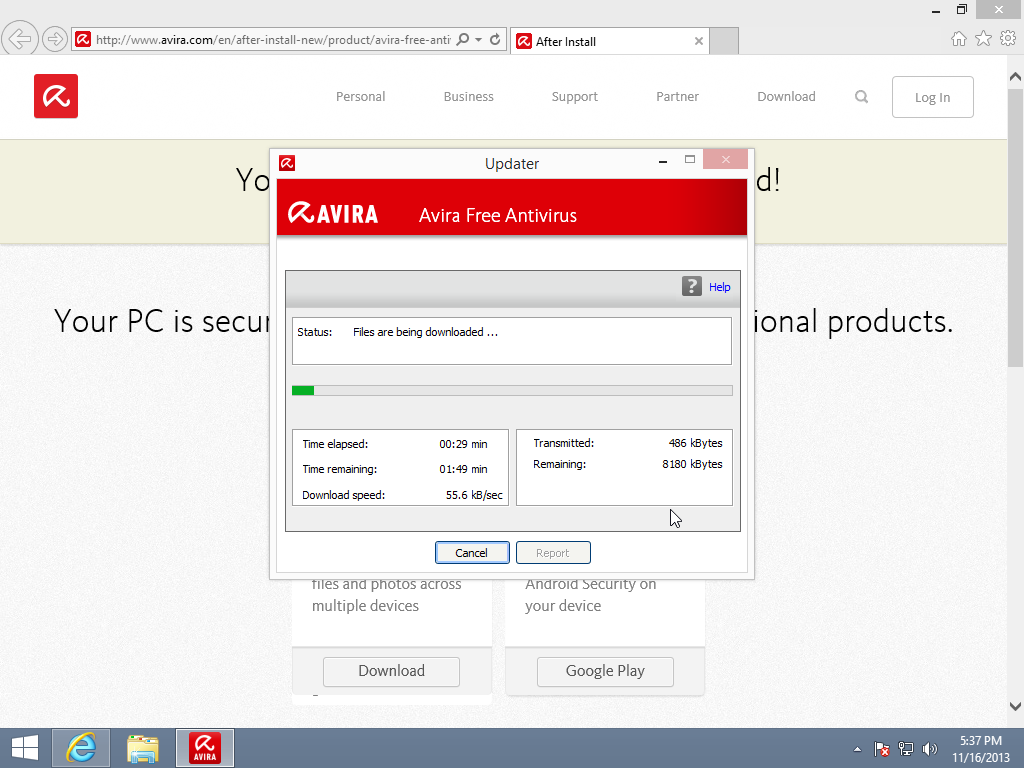Click the page scrollbar down arrow
Image resolution: width=1024 pixels, height=768 pixels.
(x=1016, y=706)
